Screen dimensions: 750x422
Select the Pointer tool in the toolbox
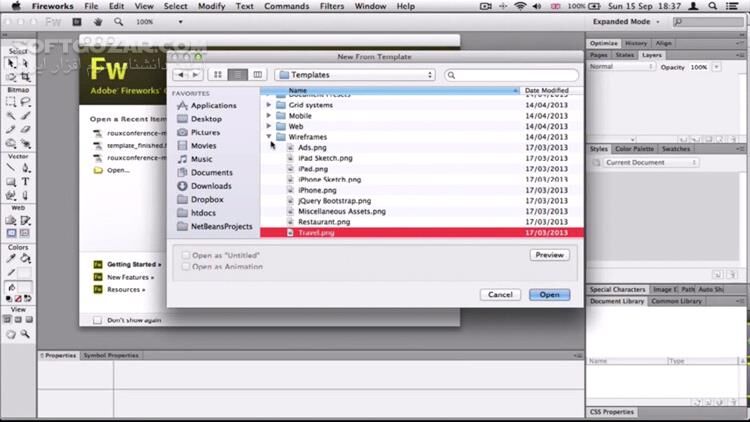tap(11, 62)
